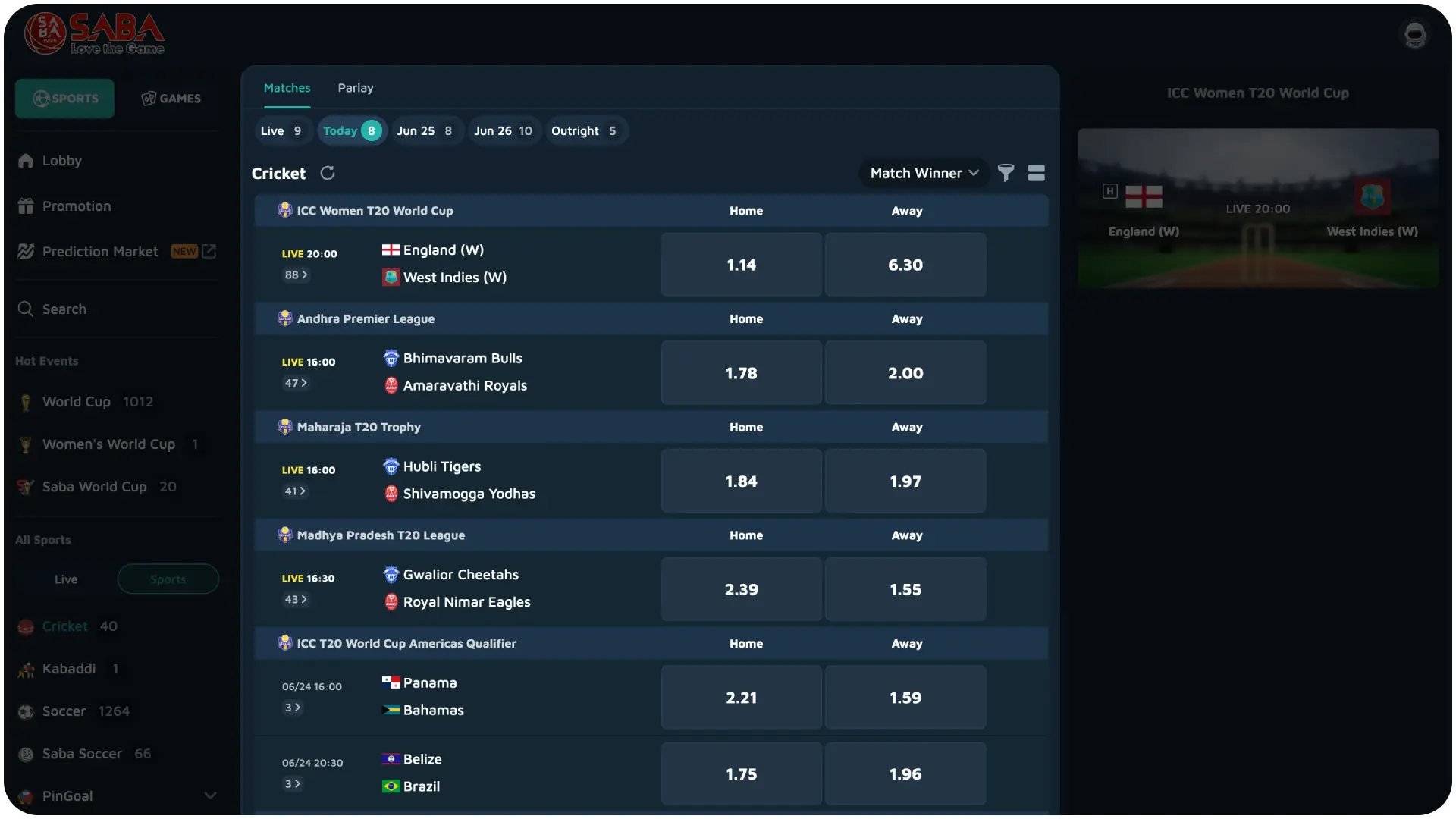Bet Amaravathi Royals odds 2.00
The width and height of the screenshot is (1456, 819).
coord(905,373)
